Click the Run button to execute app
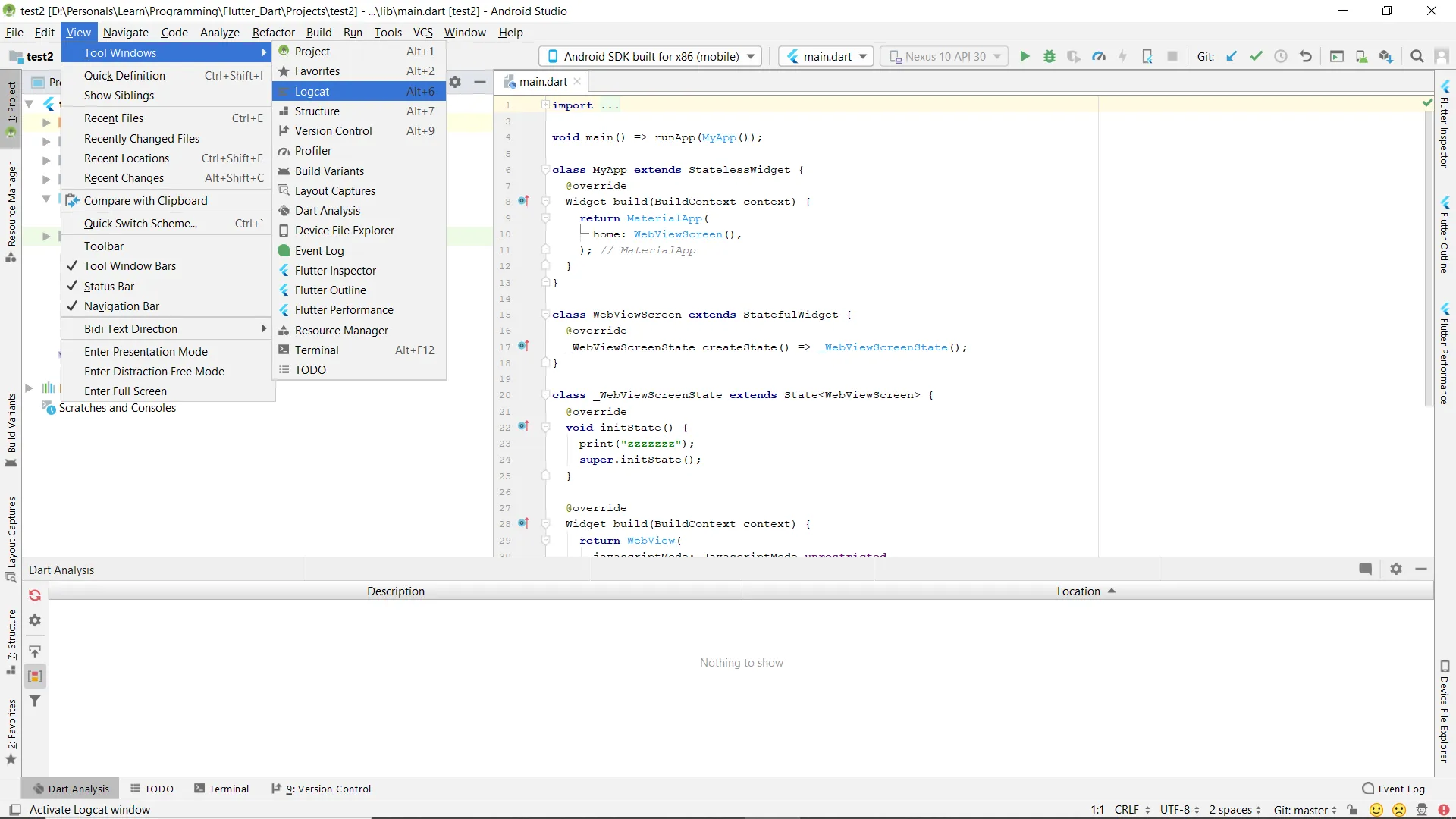This screenshot has height=819, width=1456. coord(1024,56)
